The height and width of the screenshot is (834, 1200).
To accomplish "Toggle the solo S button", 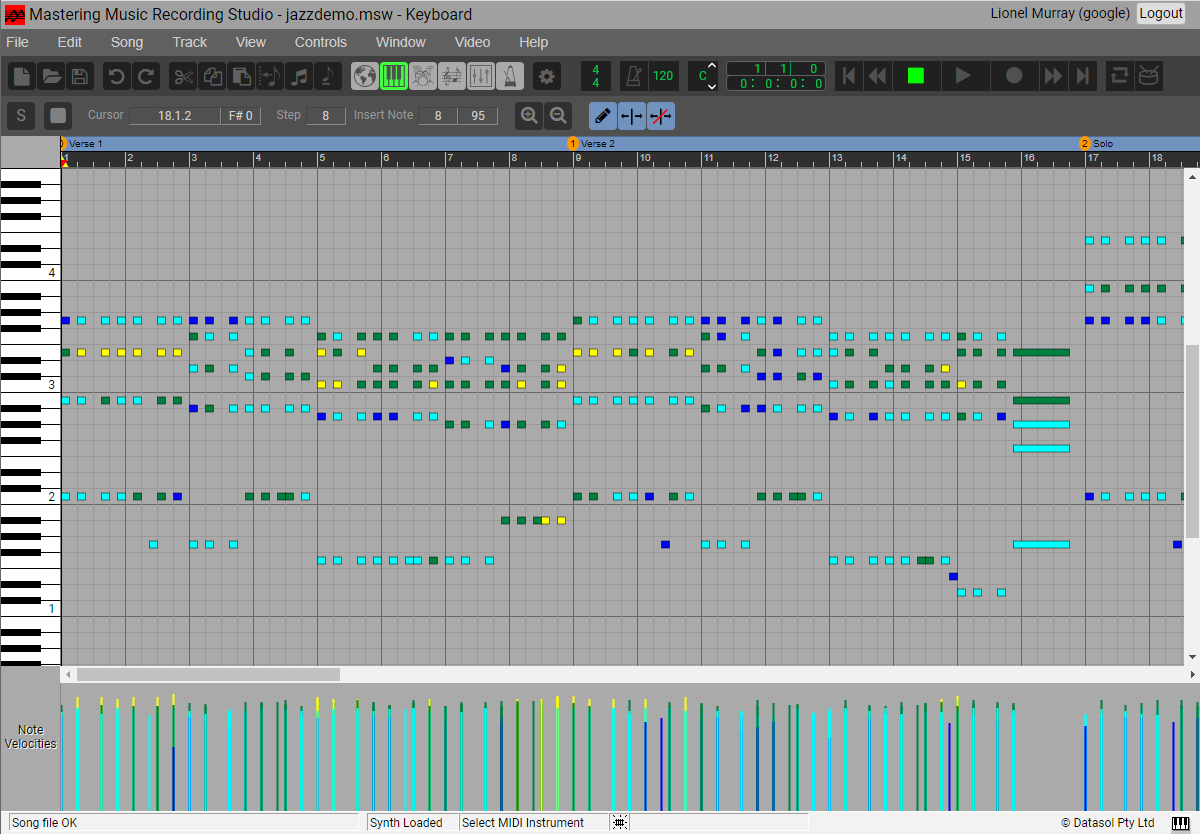I will pos(21,116).
